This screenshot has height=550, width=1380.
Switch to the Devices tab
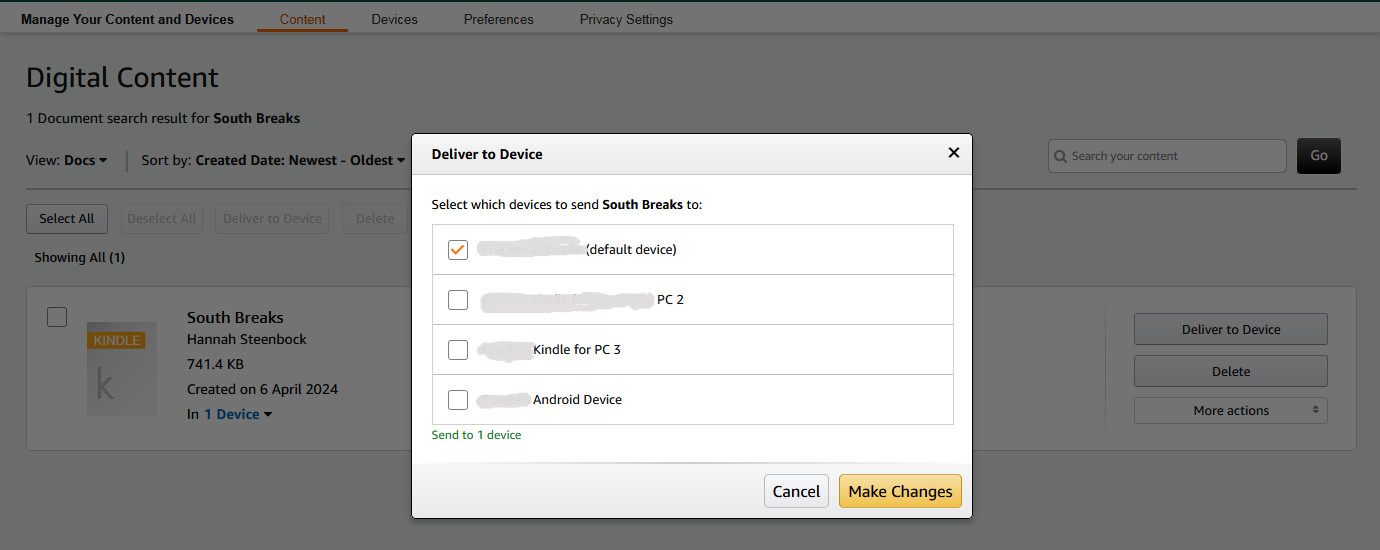coord(394,19)
